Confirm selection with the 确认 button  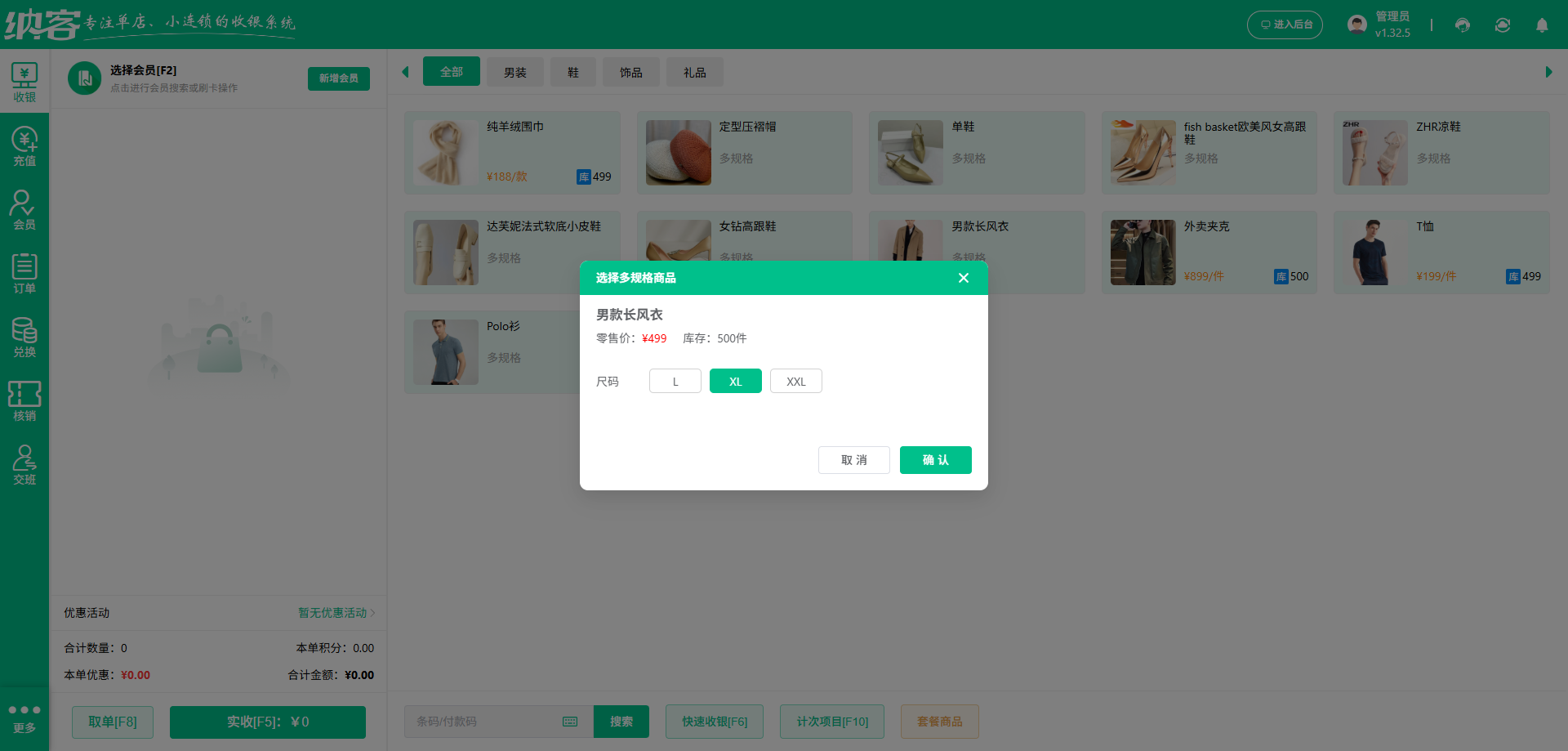click(x=935, y=459)
